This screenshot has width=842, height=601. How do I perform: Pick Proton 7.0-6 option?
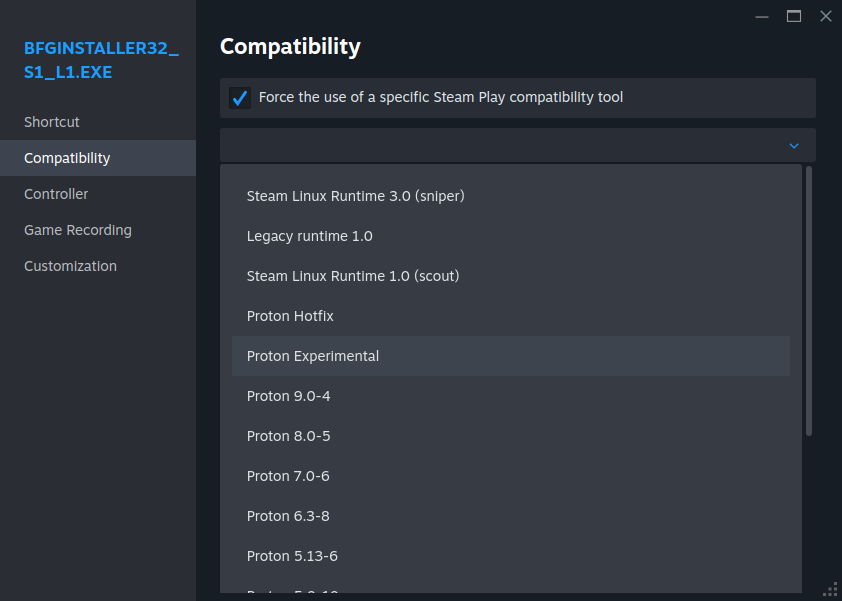(288, 476)
